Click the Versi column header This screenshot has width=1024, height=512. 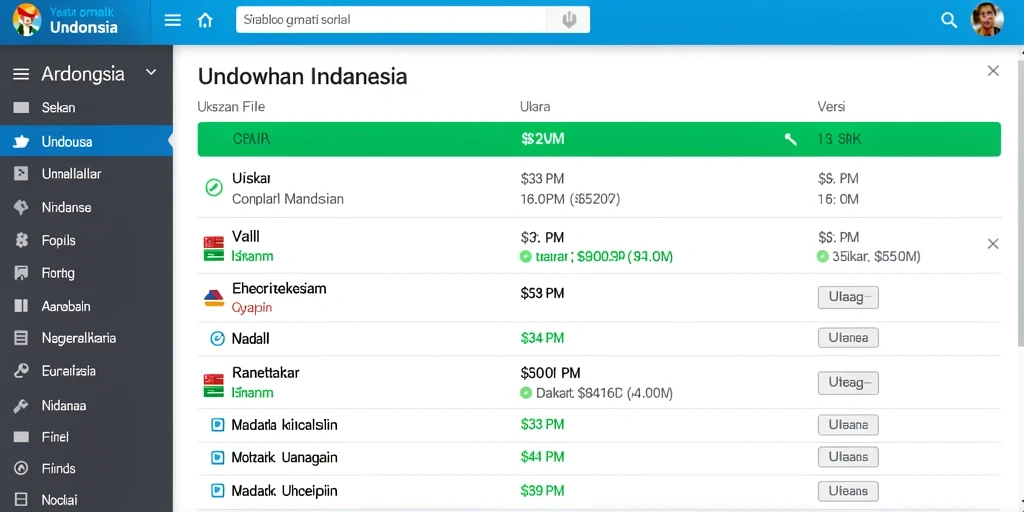tap(831, 106)
